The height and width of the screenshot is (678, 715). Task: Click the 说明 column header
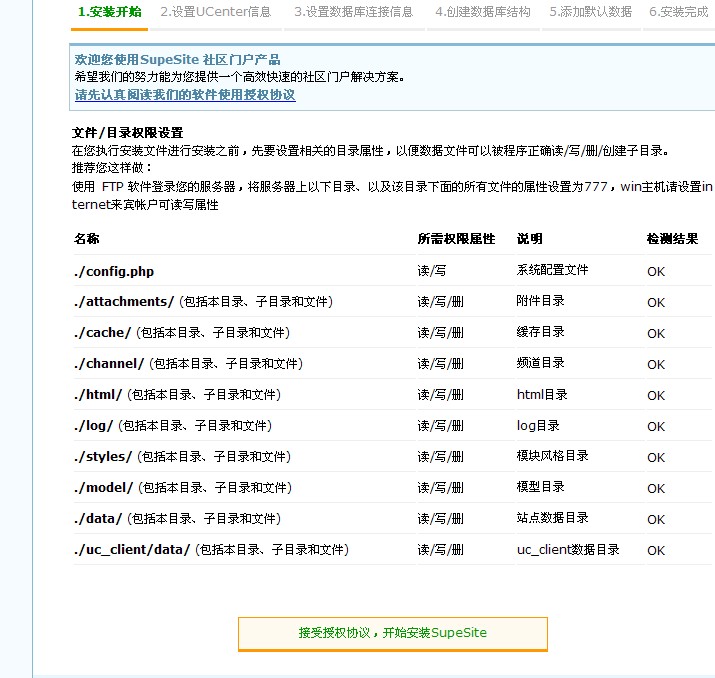coord(529,238)
